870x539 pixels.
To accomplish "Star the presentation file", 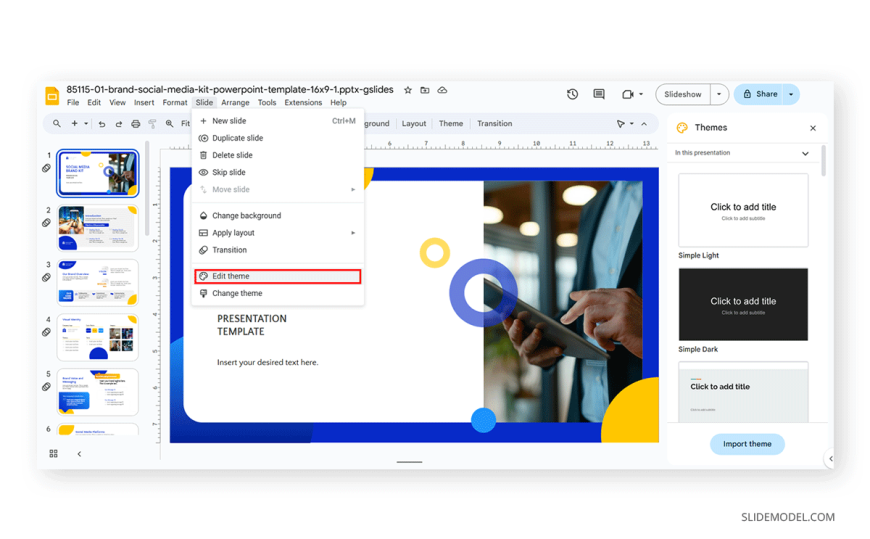I will point(408,90).
